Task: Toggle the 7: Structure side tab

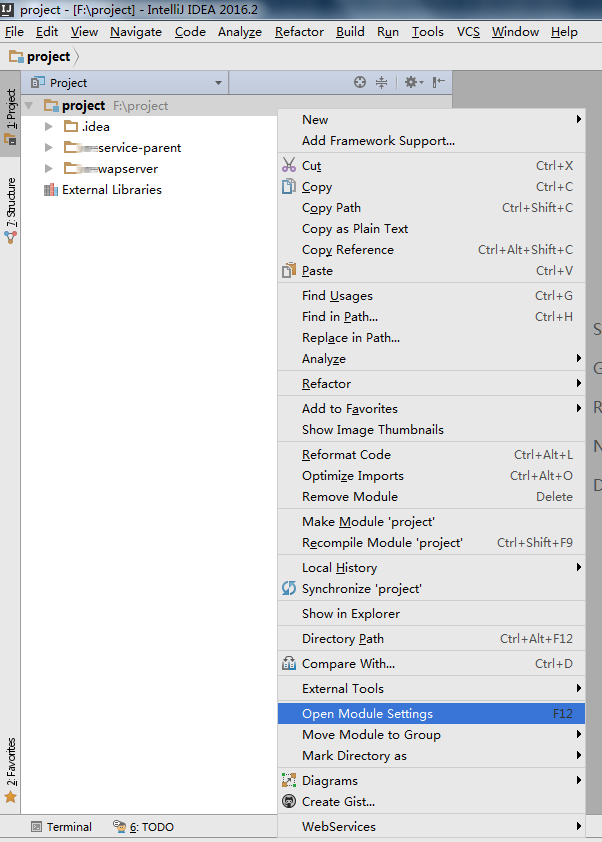Action: (10, 210)
